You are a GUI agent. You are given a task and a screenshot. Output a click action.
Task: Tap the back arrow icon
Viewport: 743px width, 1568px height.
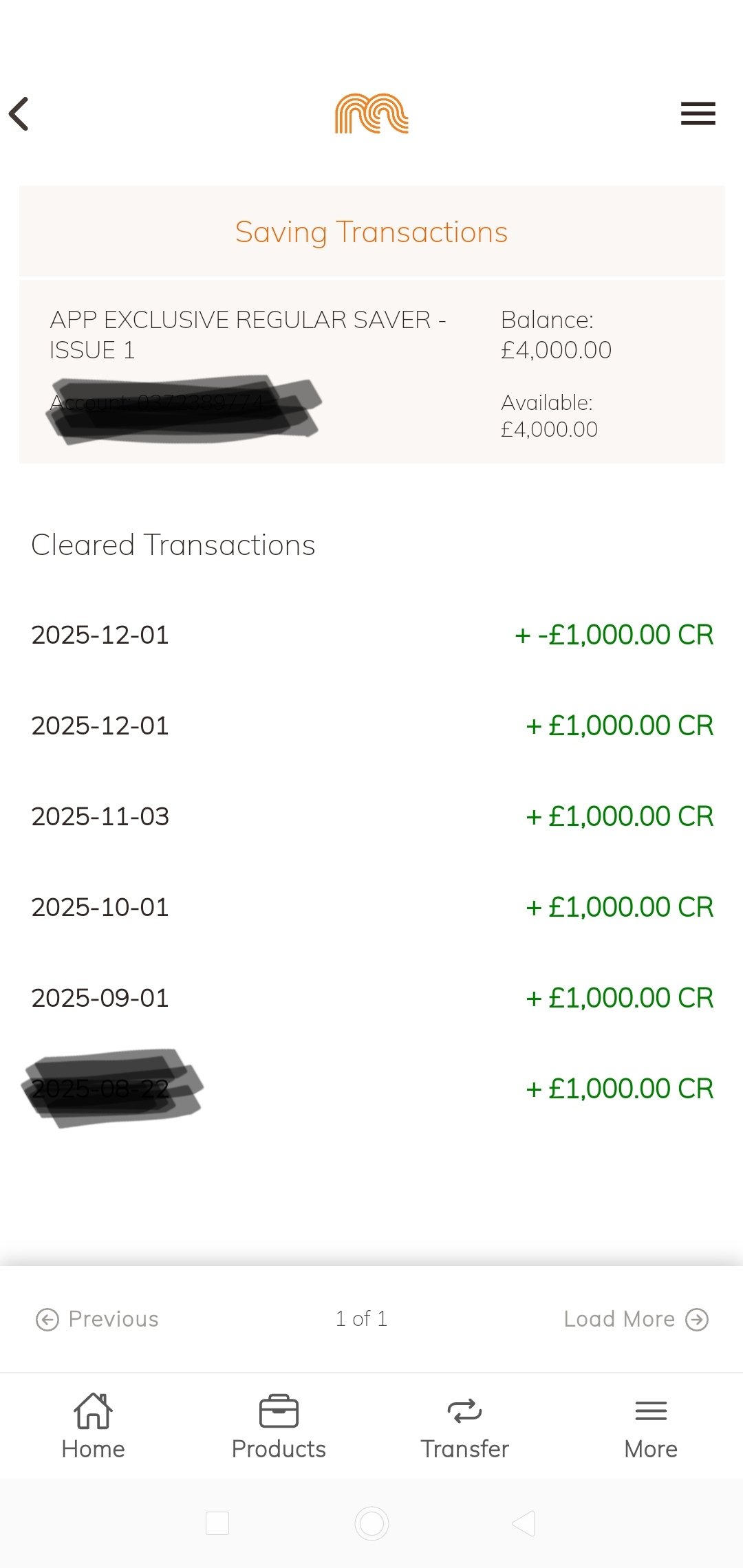coord(19,113)
